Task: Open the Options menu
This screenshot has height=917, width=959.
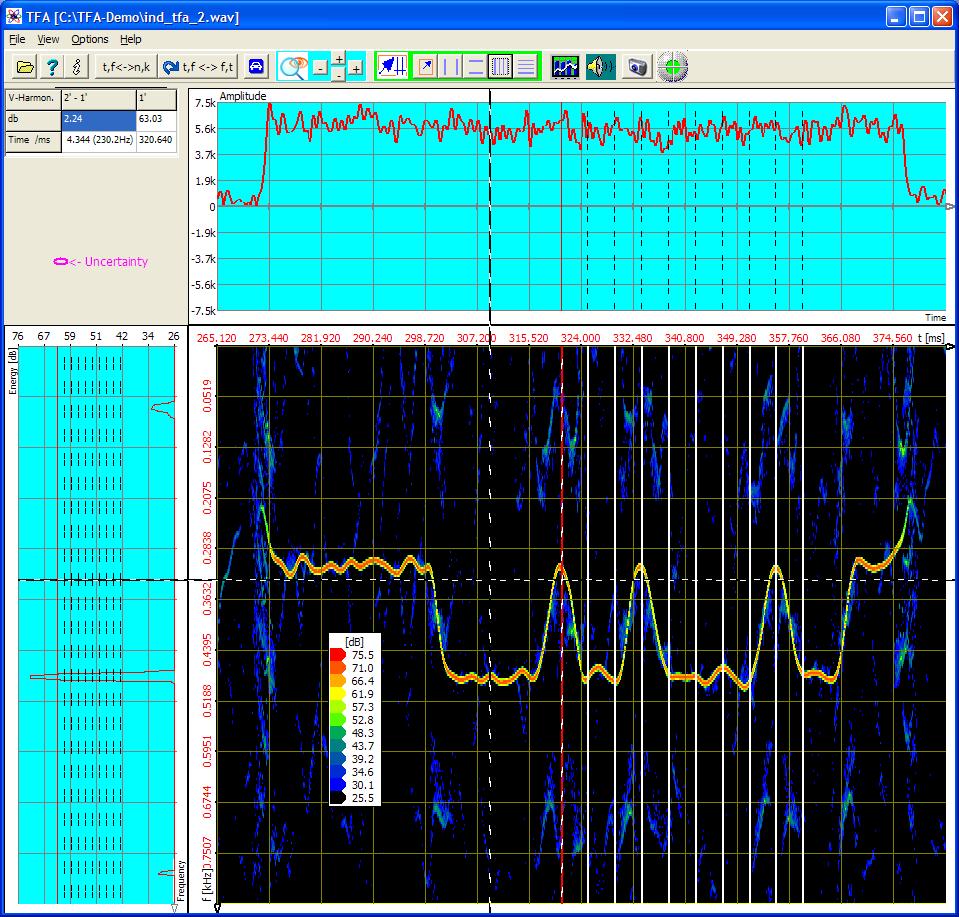Action: (89, 39)
